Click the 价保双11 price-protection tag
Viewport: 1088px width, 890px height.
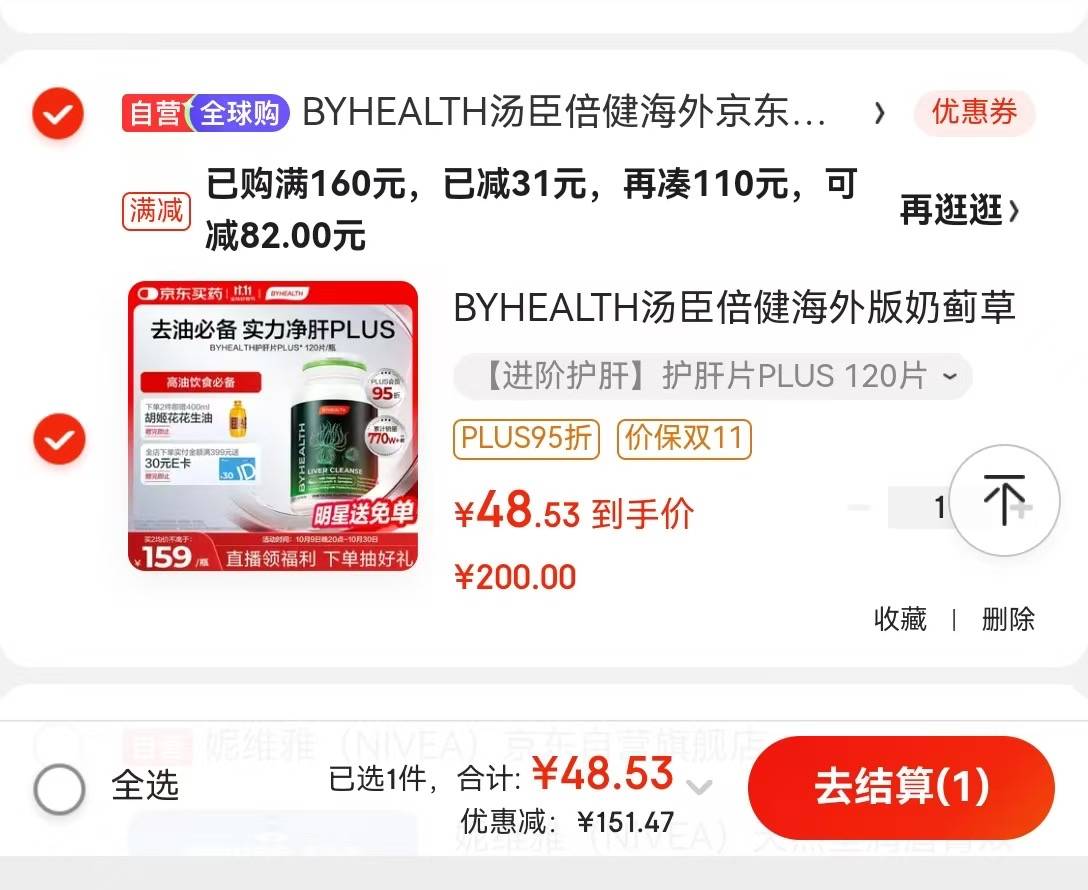pos(684,438)
